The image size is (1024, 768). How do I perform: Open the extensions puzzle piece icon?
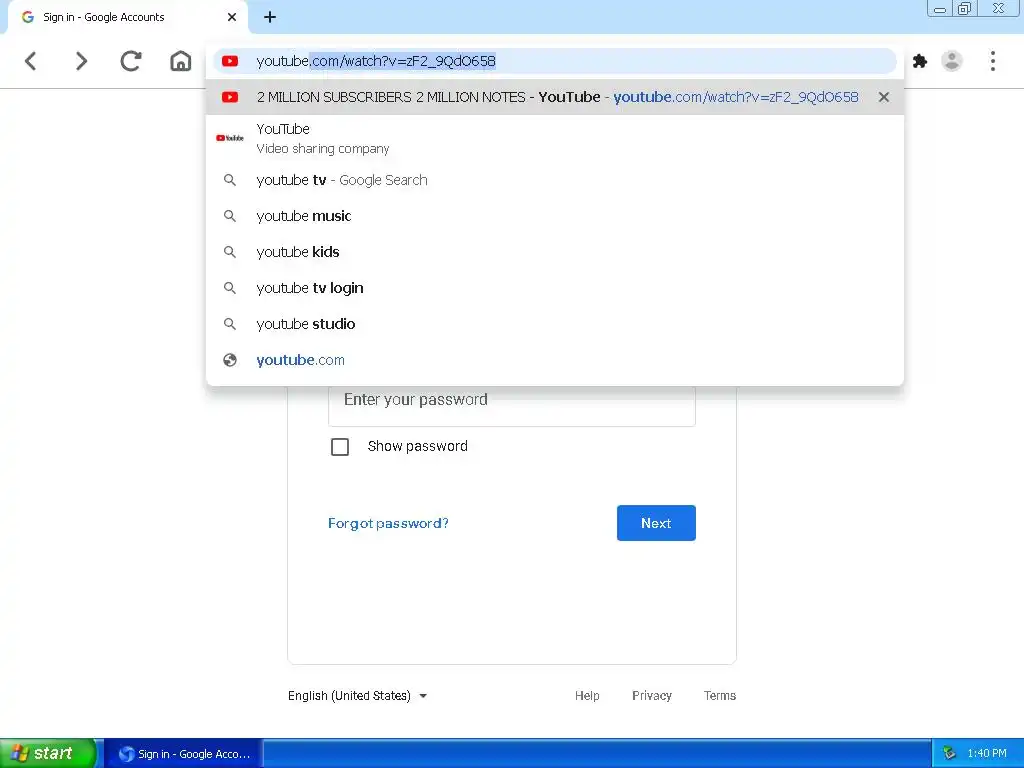tap(920, 61)
